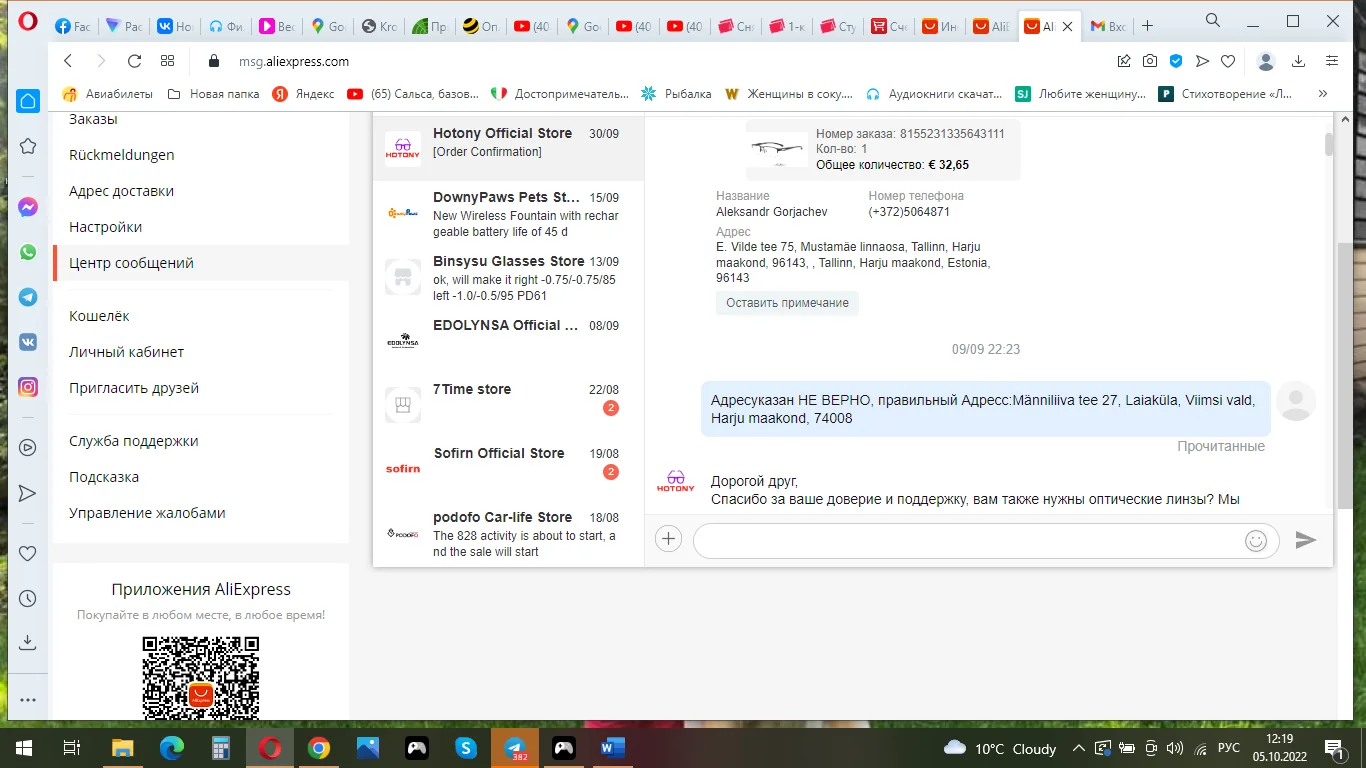Click the Оставить примечание button
Screen dimensions: 1366x768
pos(787,303)
